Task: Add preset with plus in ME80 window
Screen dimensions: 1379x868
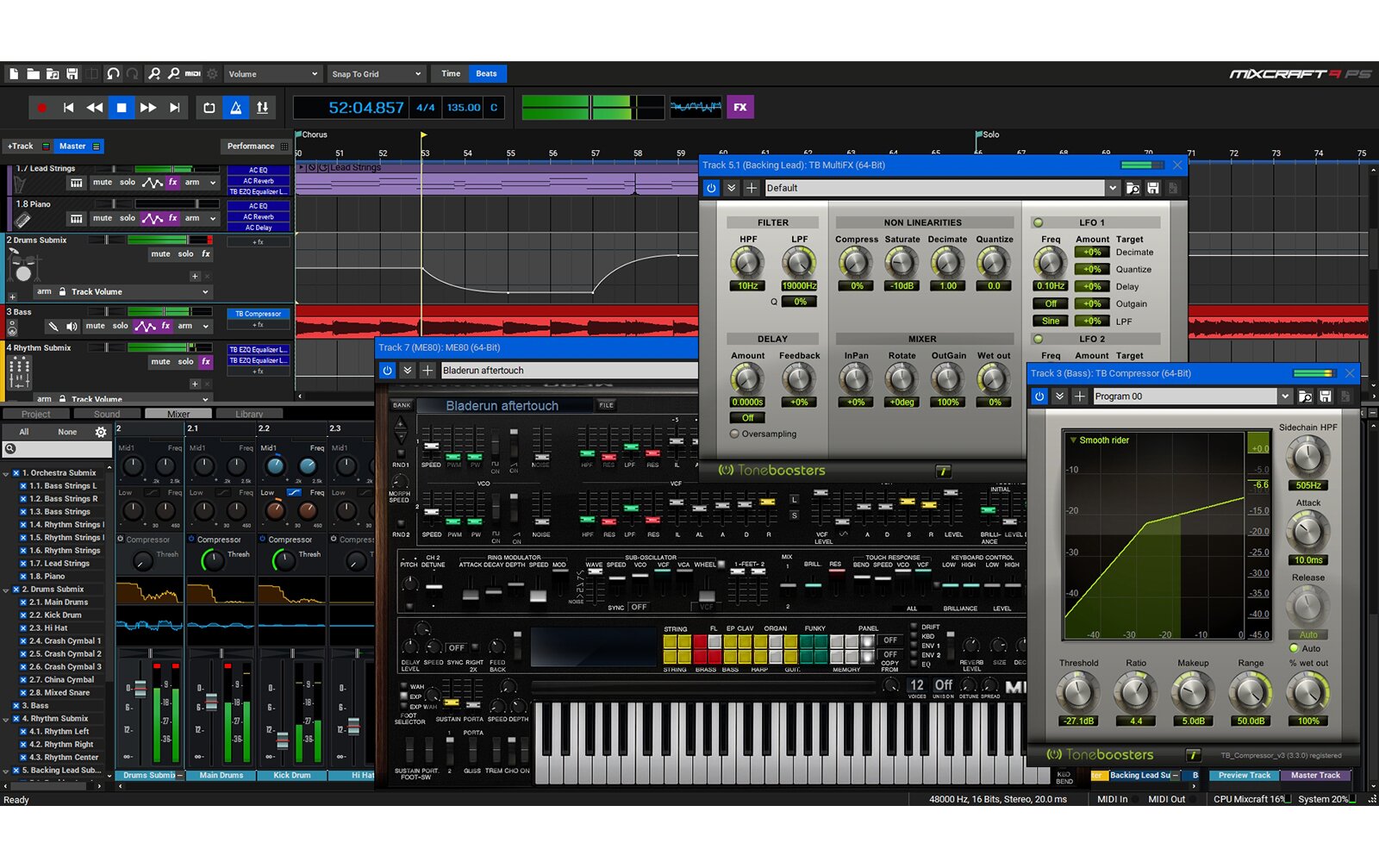Action: [x=427, y=371]
